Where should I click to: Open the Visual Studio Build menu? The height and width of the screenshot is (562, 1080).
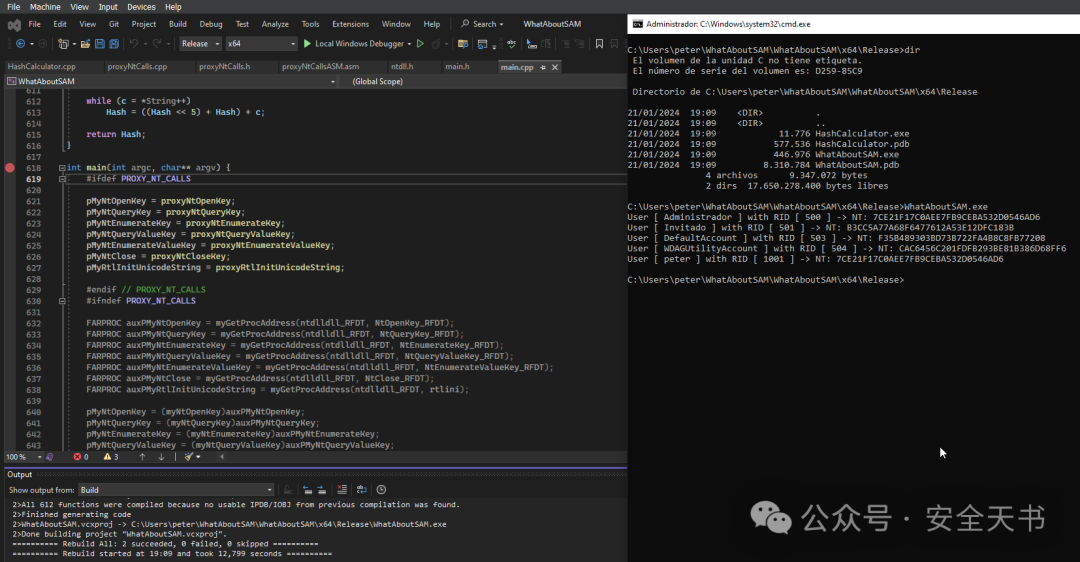(x=178, y=24)
